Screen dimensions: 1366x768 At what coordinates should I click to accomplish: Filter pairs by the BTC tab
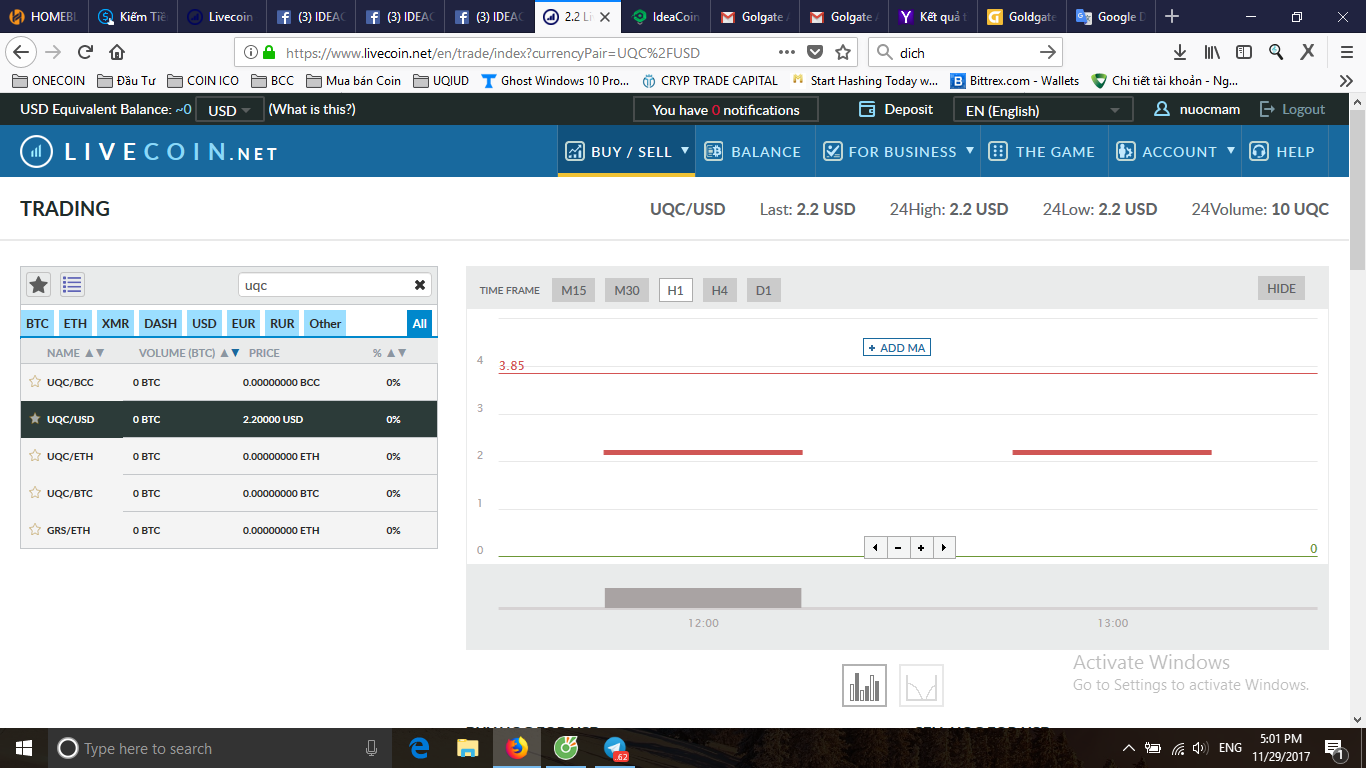(x=37, y=323)
